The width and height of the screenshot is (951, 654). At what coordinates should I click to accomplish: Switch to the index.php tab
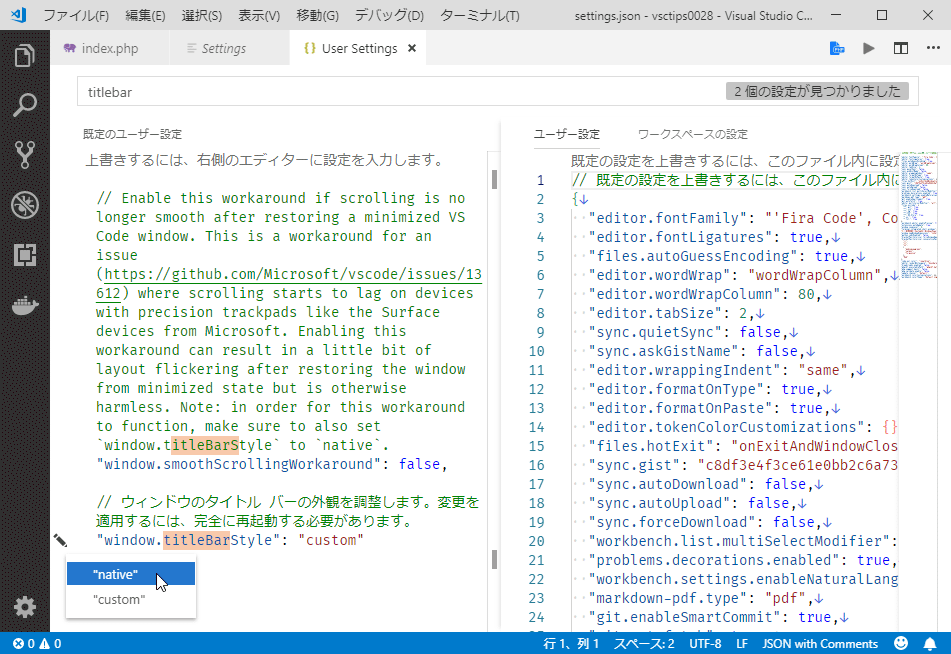(110, 47)
